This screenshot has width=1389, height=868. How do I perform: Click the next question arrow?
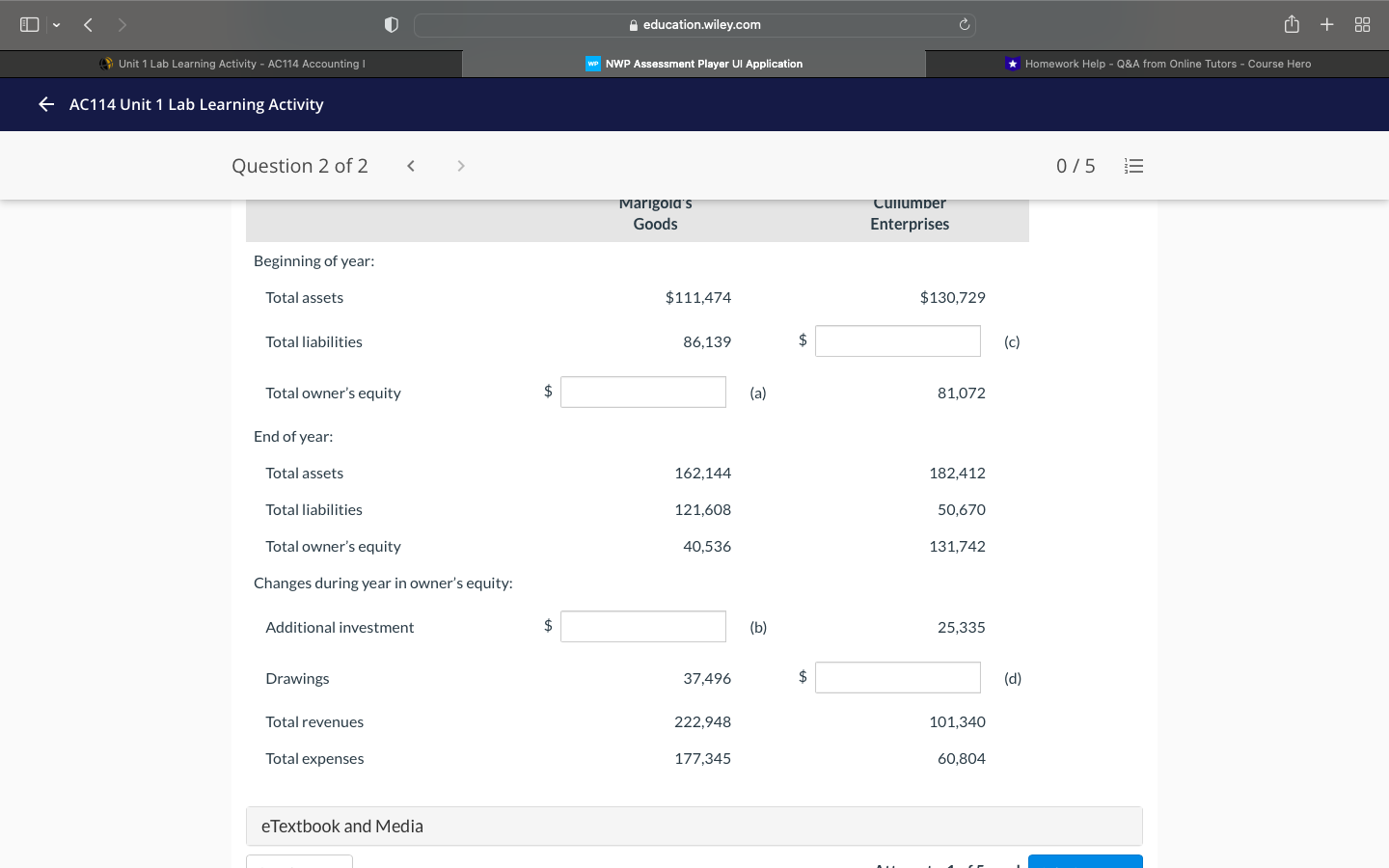[460, 165]
